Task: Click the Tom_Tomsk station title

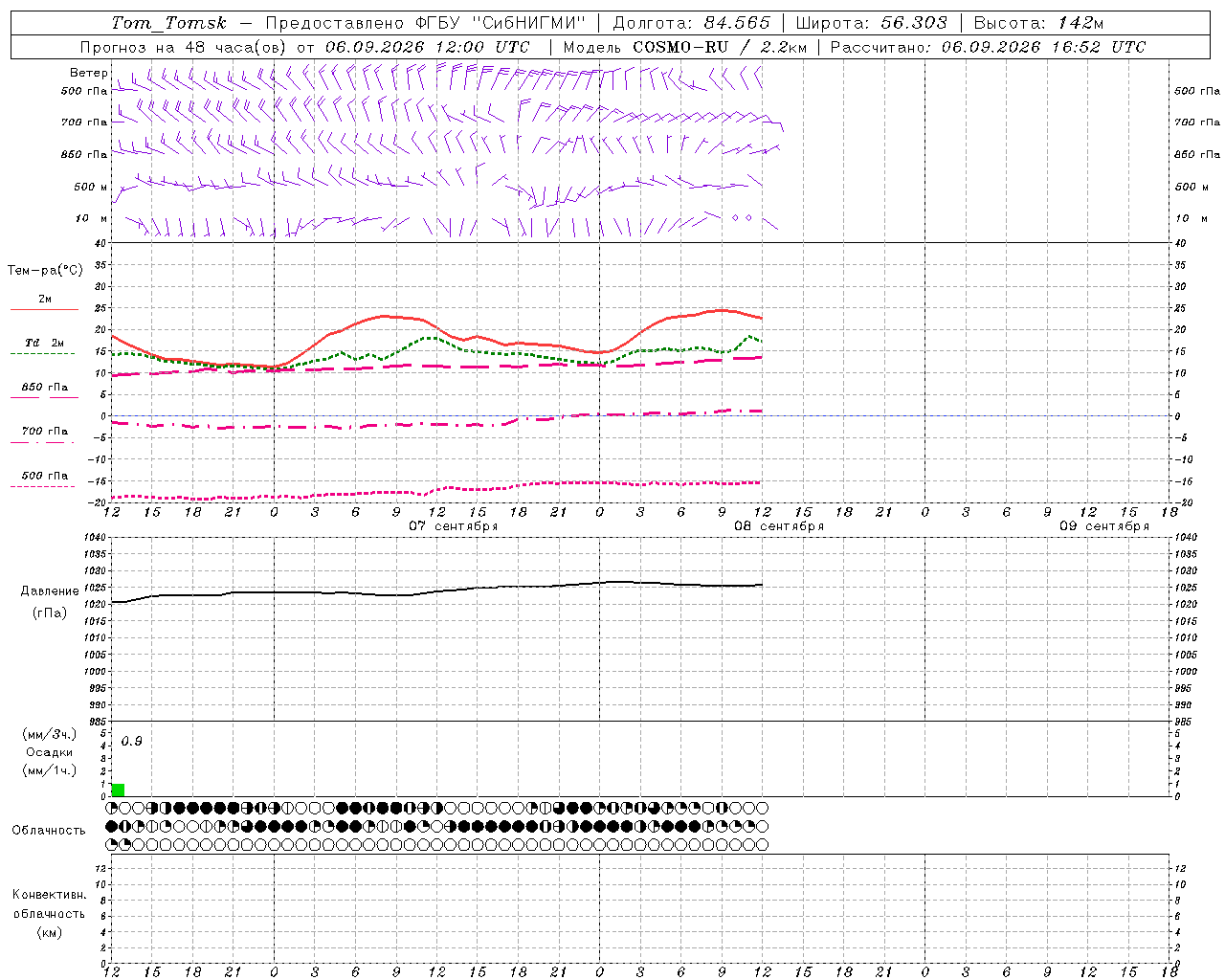Action: (169, 23)
